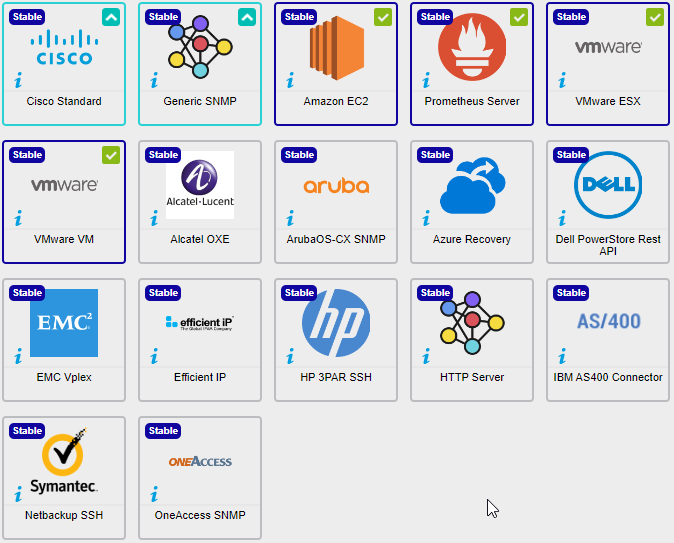
Task: Open info icon on HTTP Server card
Action: [426, 356]
